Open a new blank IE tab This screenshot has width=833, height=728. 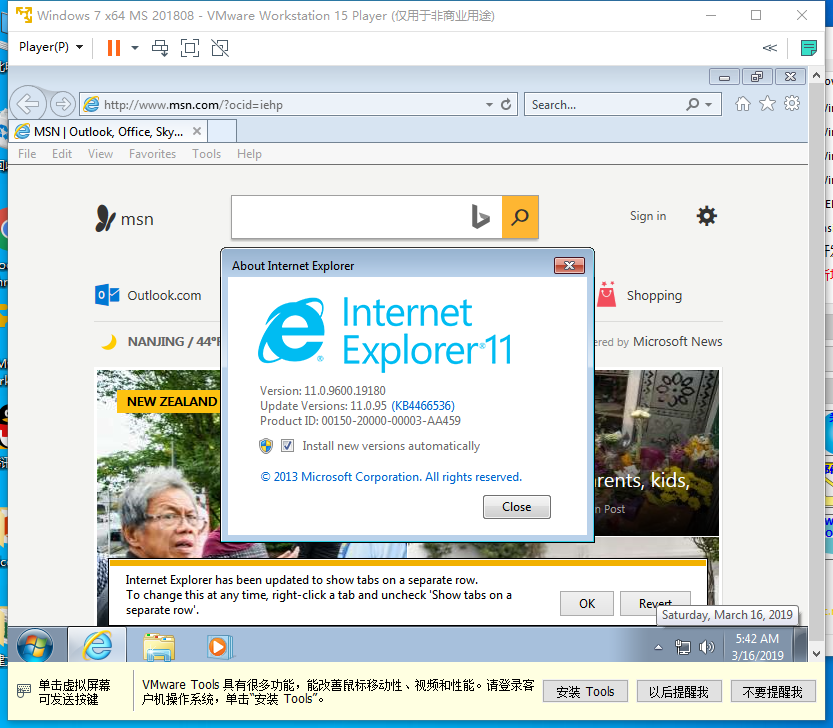(x=222, y=131)
